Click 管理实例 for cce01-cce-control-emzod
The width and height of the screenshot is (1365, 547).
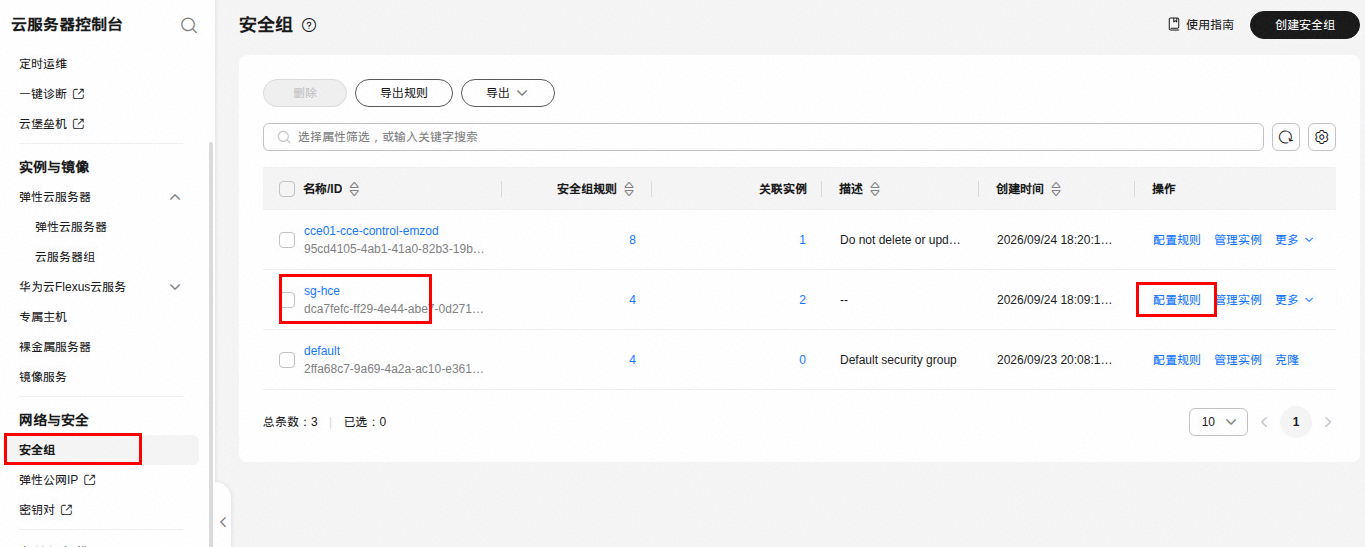pos(1238,240)
